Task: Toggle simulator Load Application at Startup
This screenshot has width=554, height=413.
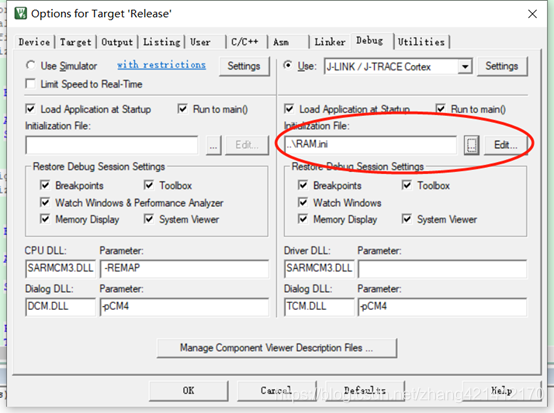Action: 31,109
